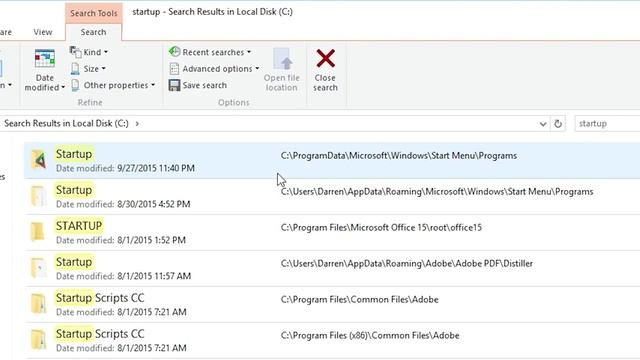This screenshot has height=360, width=640.
Task: Click the refresh button beside address bar
Action: tap(558, 123)
